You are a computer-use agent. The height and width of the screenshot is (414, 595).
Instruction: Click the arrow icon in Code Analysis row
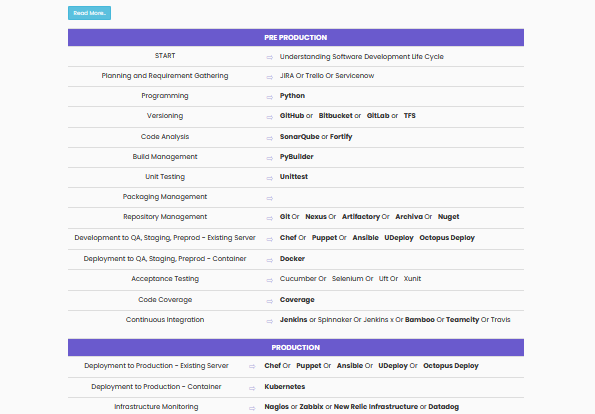(269, 139)
